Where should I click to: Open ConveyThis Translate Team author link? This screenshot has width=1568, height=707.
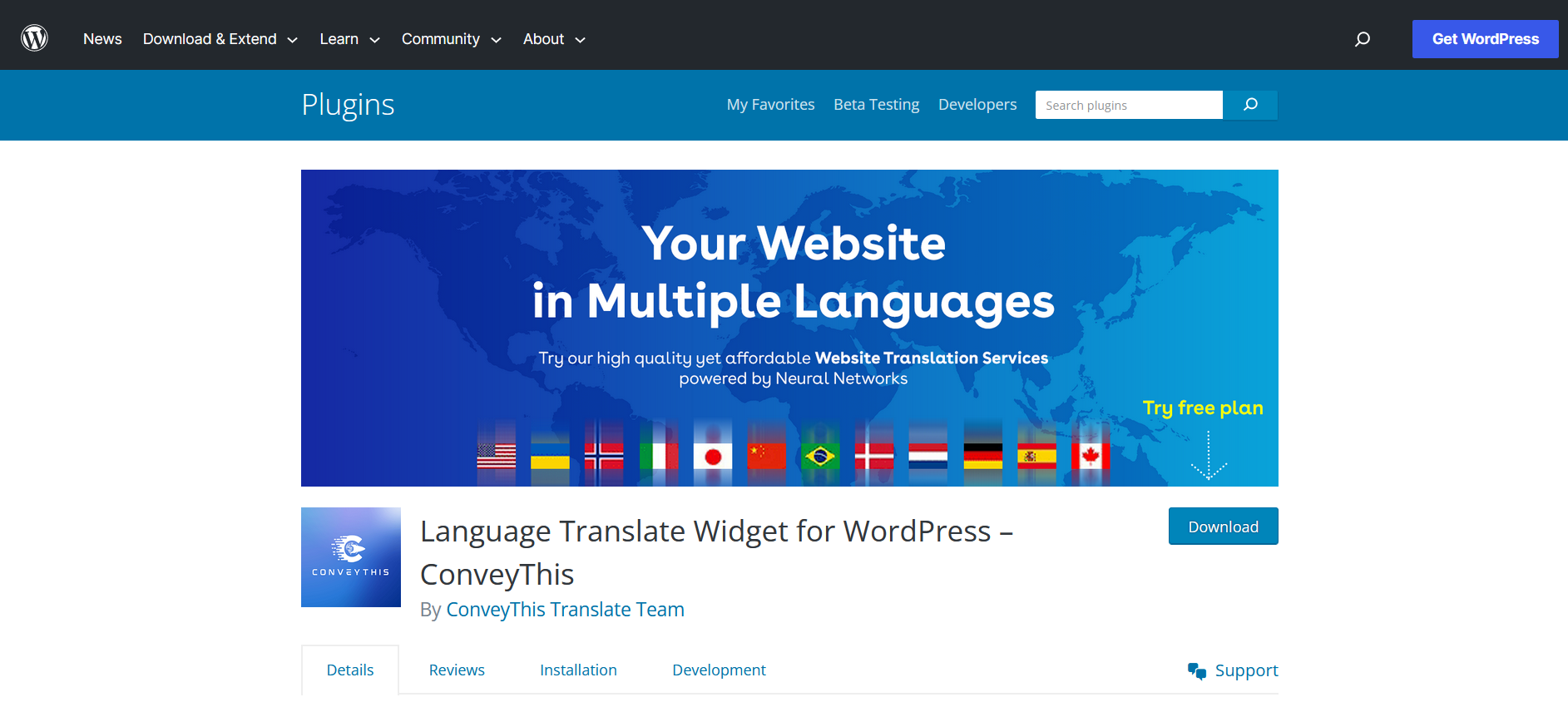(565, 610)
